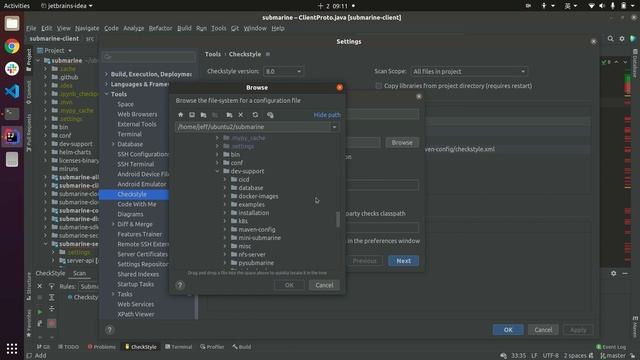
Task: Open Slack from the dock
Action: coord(12,69)
